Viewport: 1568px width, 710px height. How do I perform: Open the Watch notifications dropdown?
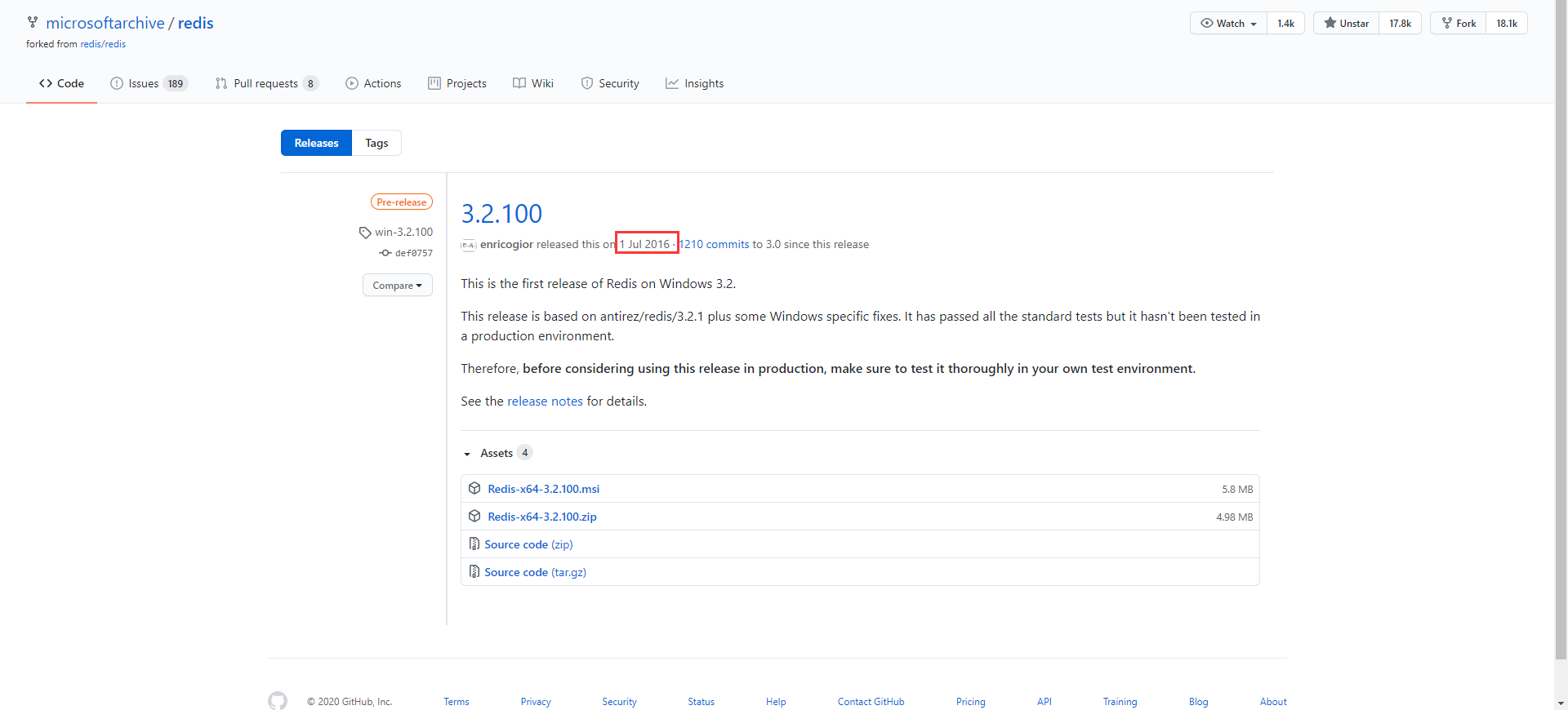point(1228,23)
